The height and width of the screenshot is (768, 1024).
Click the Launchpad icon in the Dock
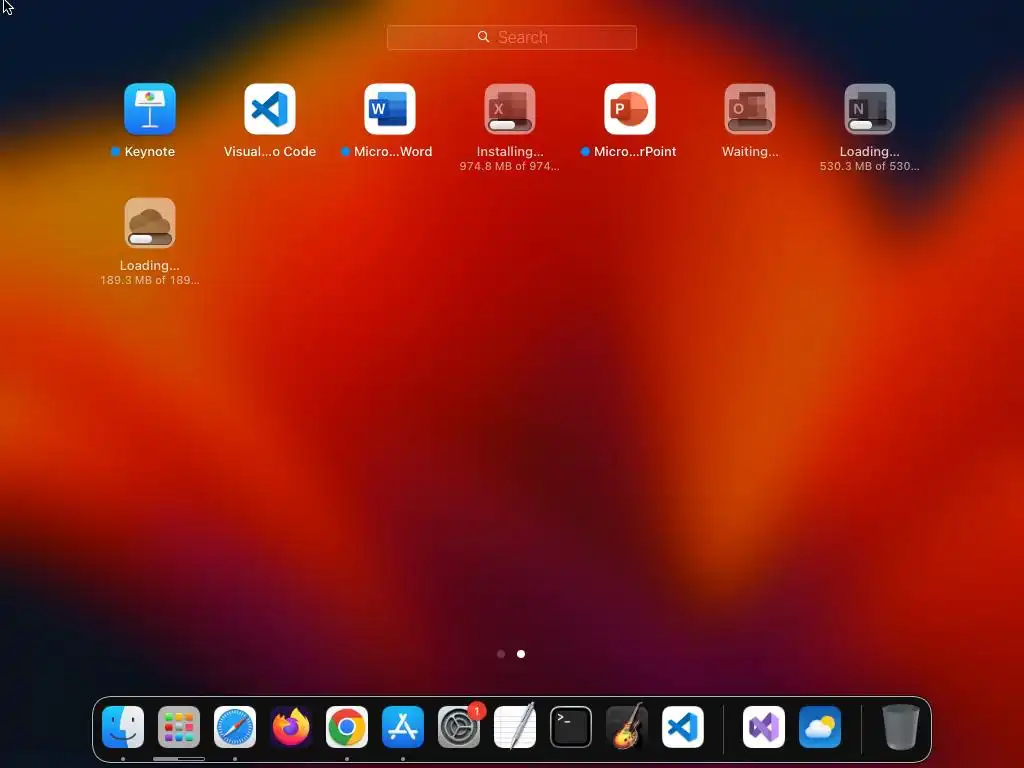179,727
